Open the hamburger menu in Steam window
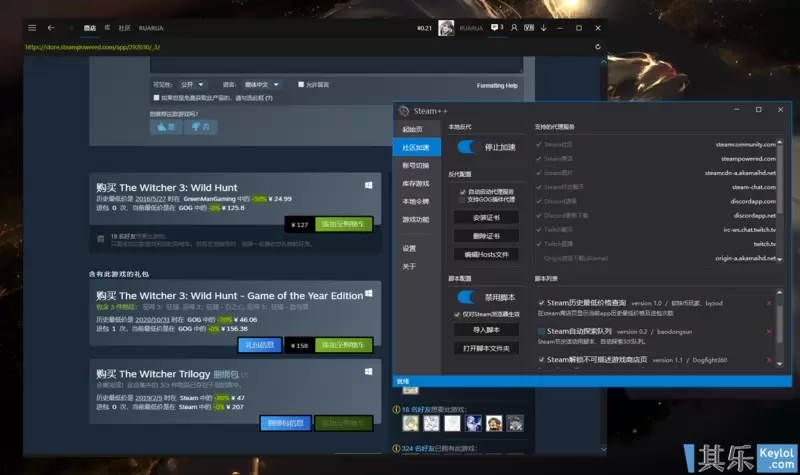This screenshot has width=800, height=475. [32, 28]
